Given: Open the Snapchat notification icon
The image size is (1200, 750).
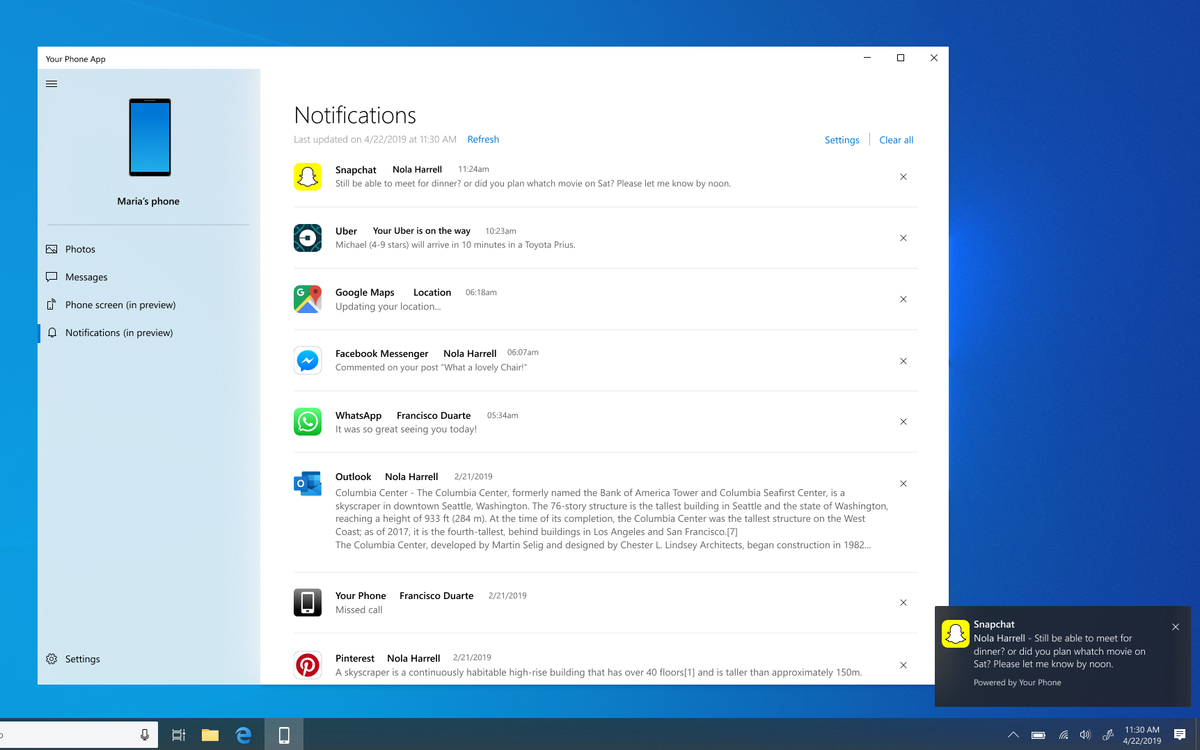Looking at the screenshot, I should pyautogui.click(x=307, y=177).
